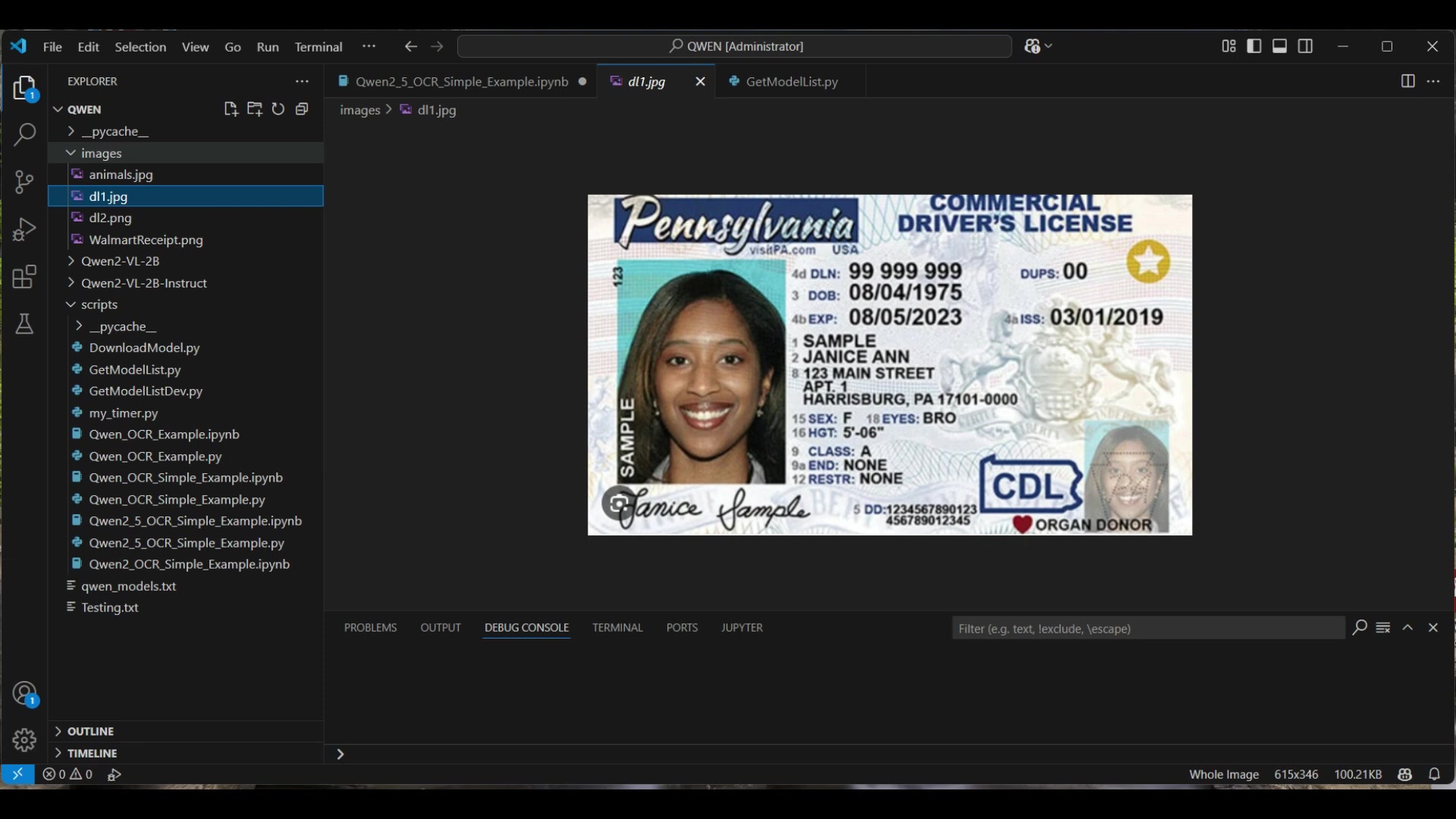The height and width of the screenshot is (819, 1456).
Task: Open the Terminal menu
Action: tap(318, 47)
